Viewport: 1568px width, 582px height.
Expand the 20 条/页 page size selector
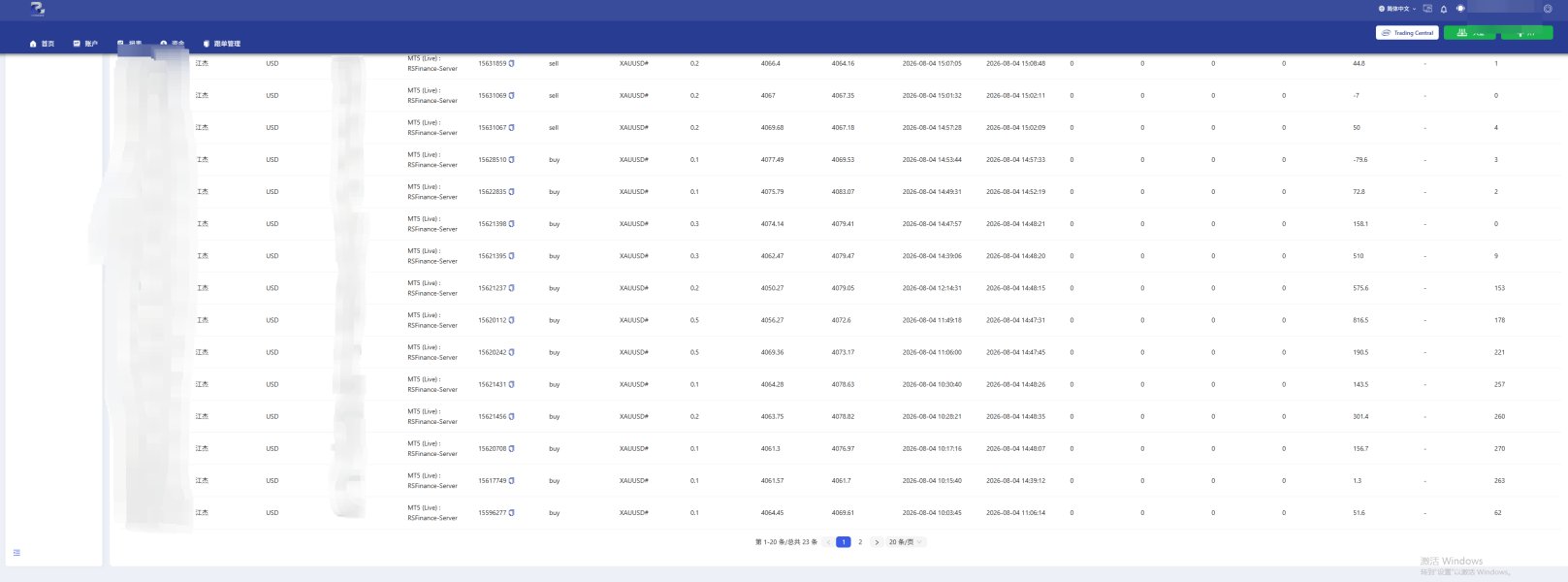(x=906, y=542)
